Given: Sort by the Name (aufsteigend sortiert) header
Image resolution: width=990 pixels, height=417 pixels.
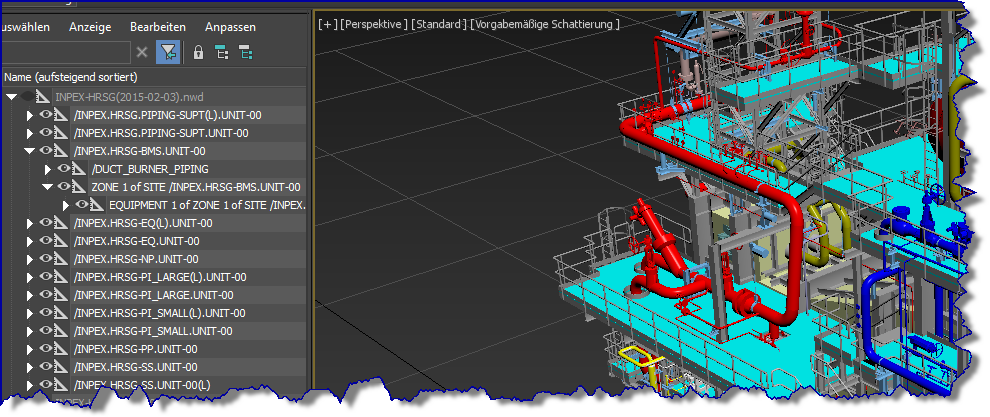Looking at the screenshot, I should tap(154, 77).
